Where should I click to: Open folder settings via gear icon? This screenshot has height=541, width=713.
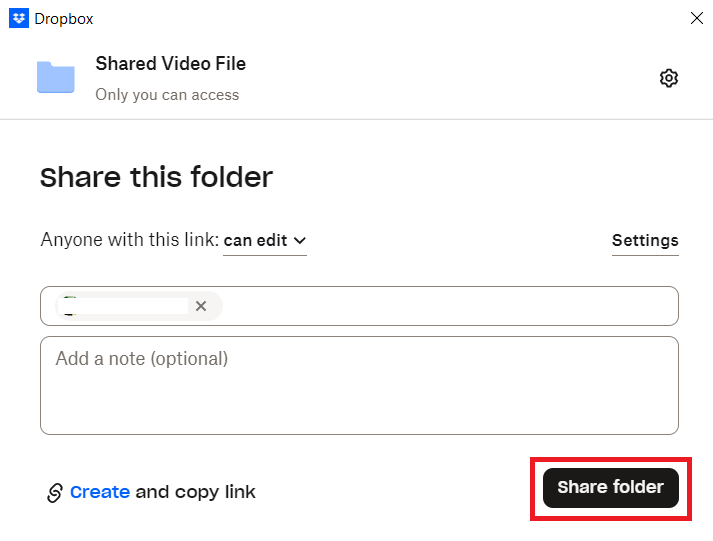(x=669, y=78)
